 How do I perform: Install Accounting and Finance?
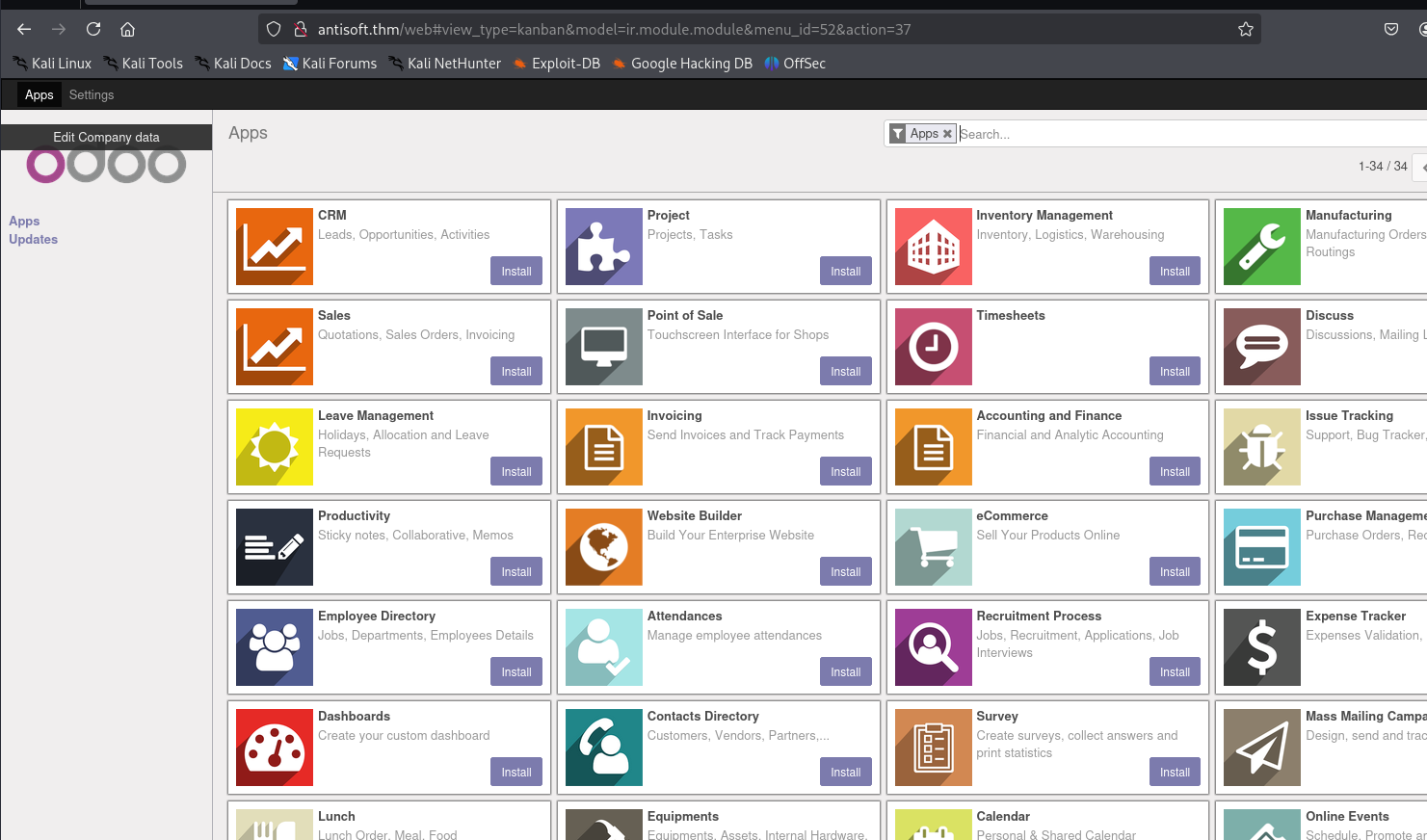[x=1175, y=472]
